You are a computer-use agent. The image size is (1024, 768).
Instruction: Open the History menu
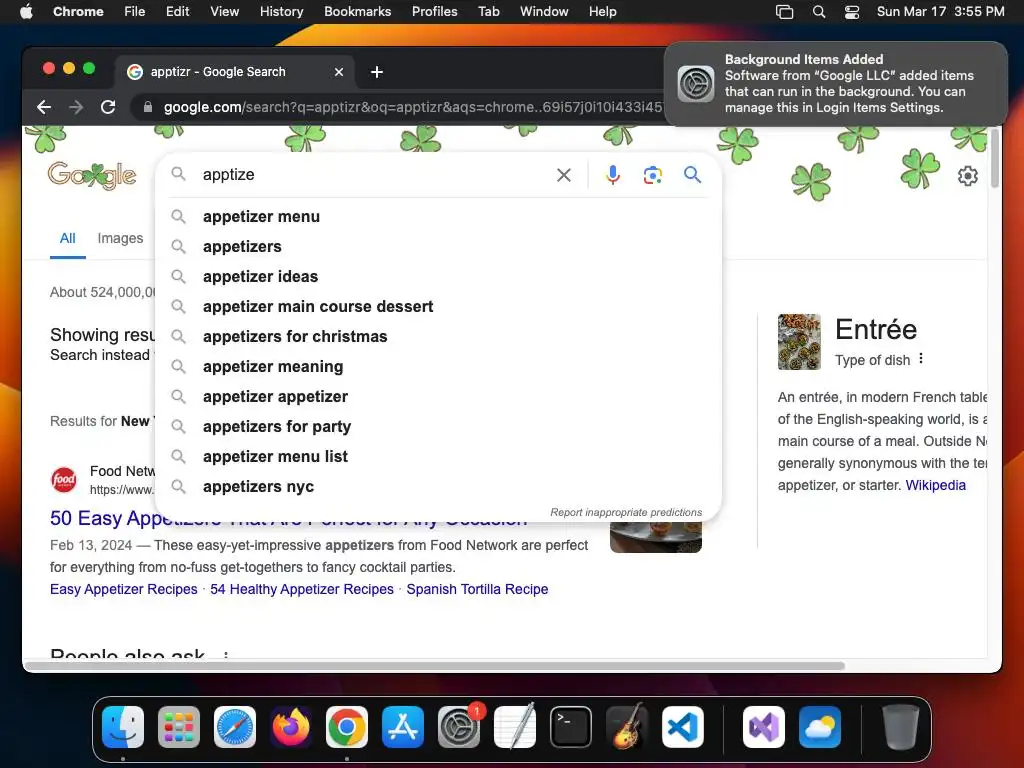click(281, 11)
